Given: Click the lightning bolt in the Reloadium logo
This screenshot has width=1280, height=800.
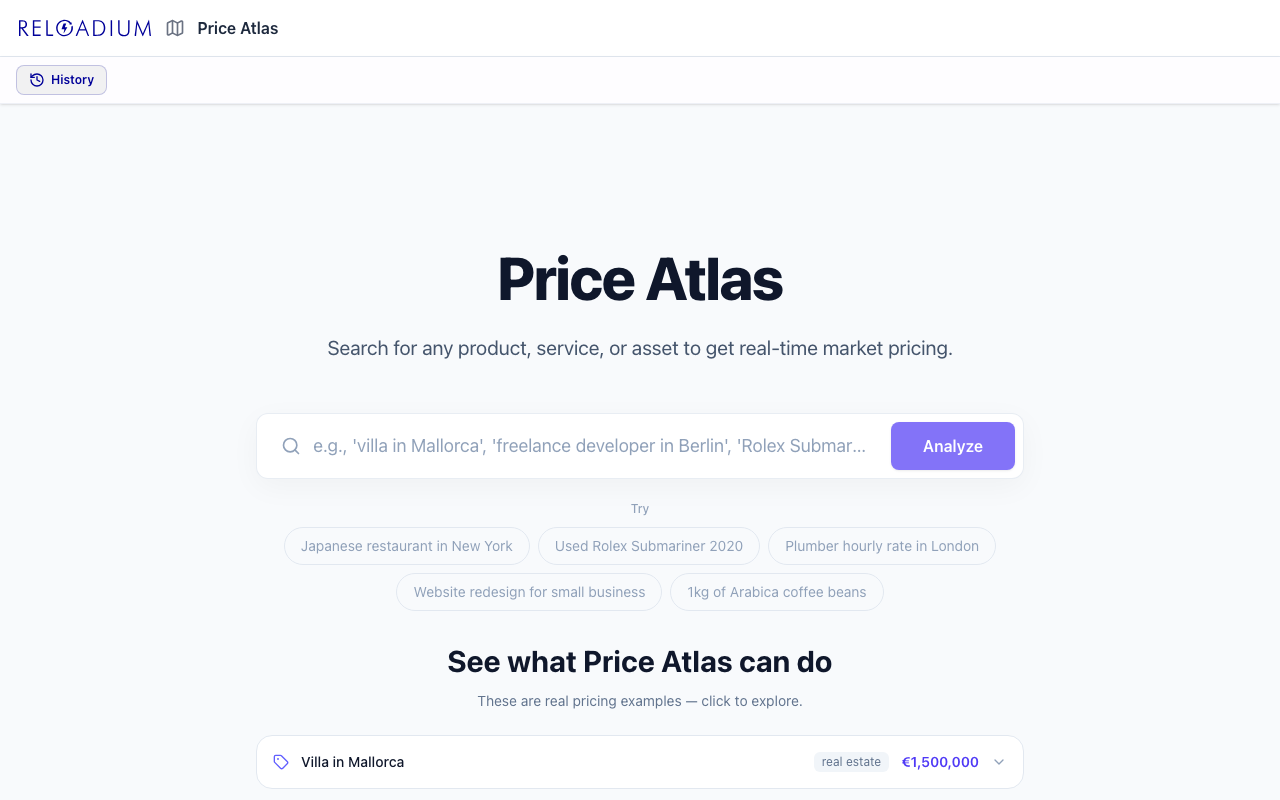Looking at the screenshot, I should coord(64,28).
